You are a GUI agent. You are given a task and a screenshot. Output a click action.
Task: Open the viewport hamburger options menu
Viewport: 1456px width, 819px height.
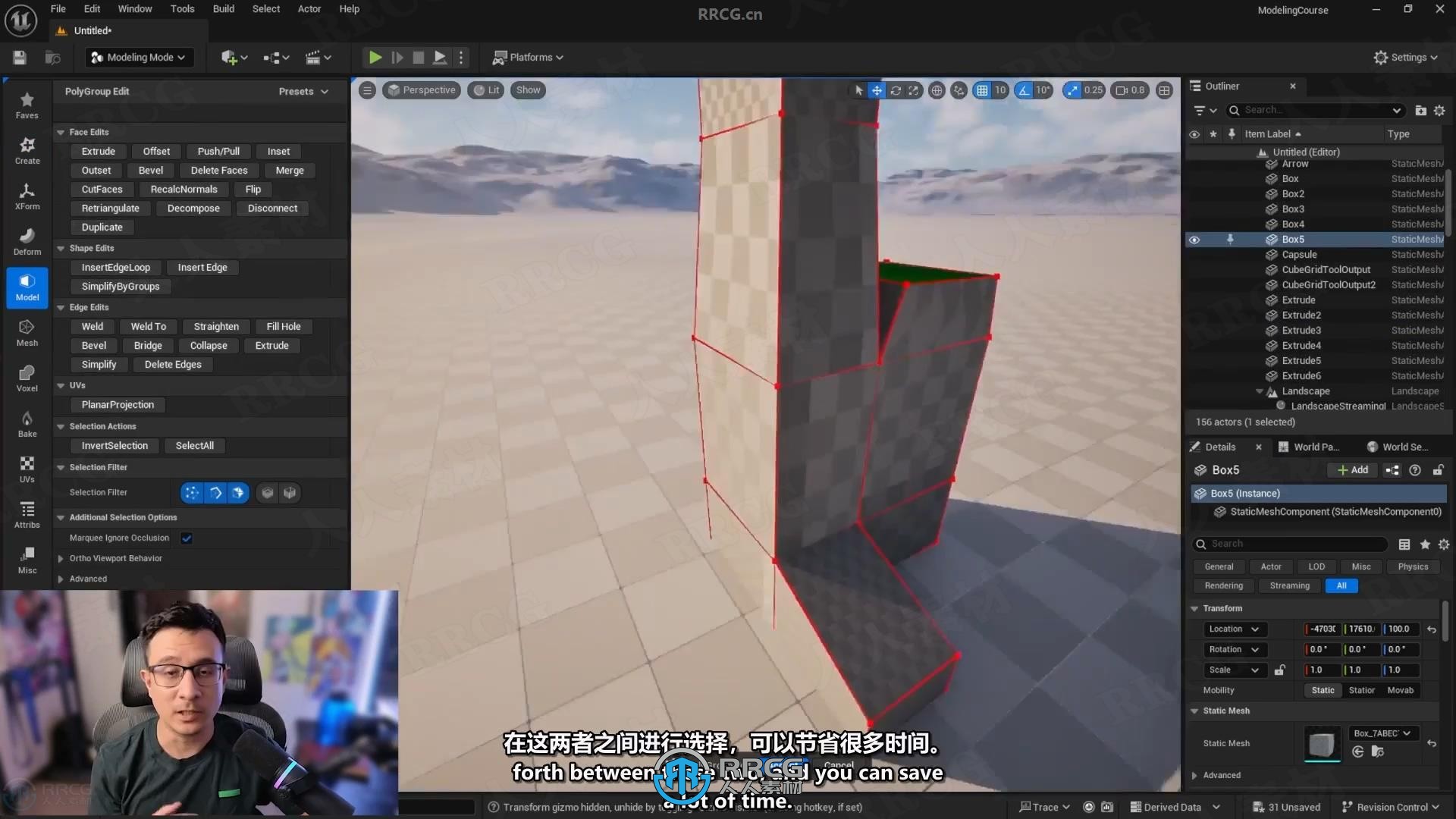click(x=367, y=90)
